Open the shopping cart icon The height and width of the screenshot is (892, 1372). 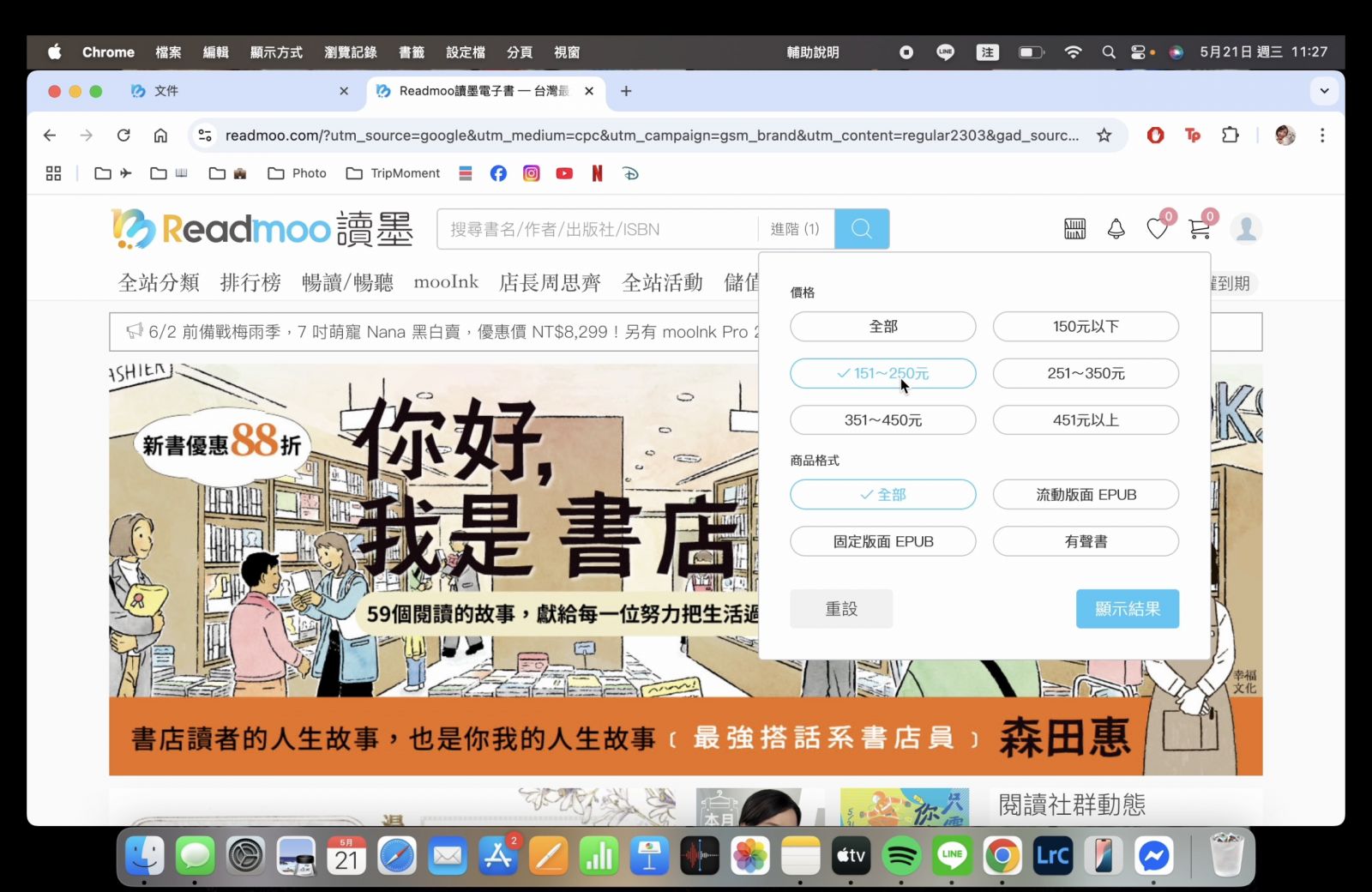pyautogui.click(x=1200, y=229)
